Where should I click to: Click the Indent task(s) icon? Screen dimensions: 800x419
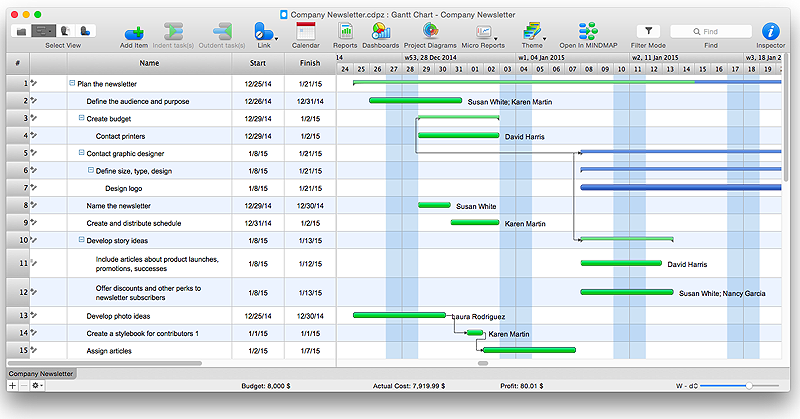coord(173,32)
